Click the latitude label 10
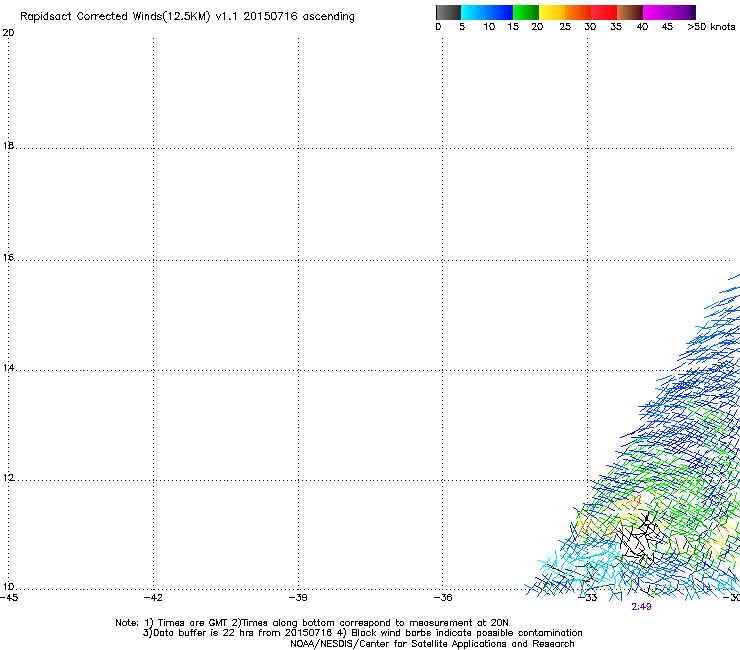This screenshot has height=650, width=740. click(8, 587)
